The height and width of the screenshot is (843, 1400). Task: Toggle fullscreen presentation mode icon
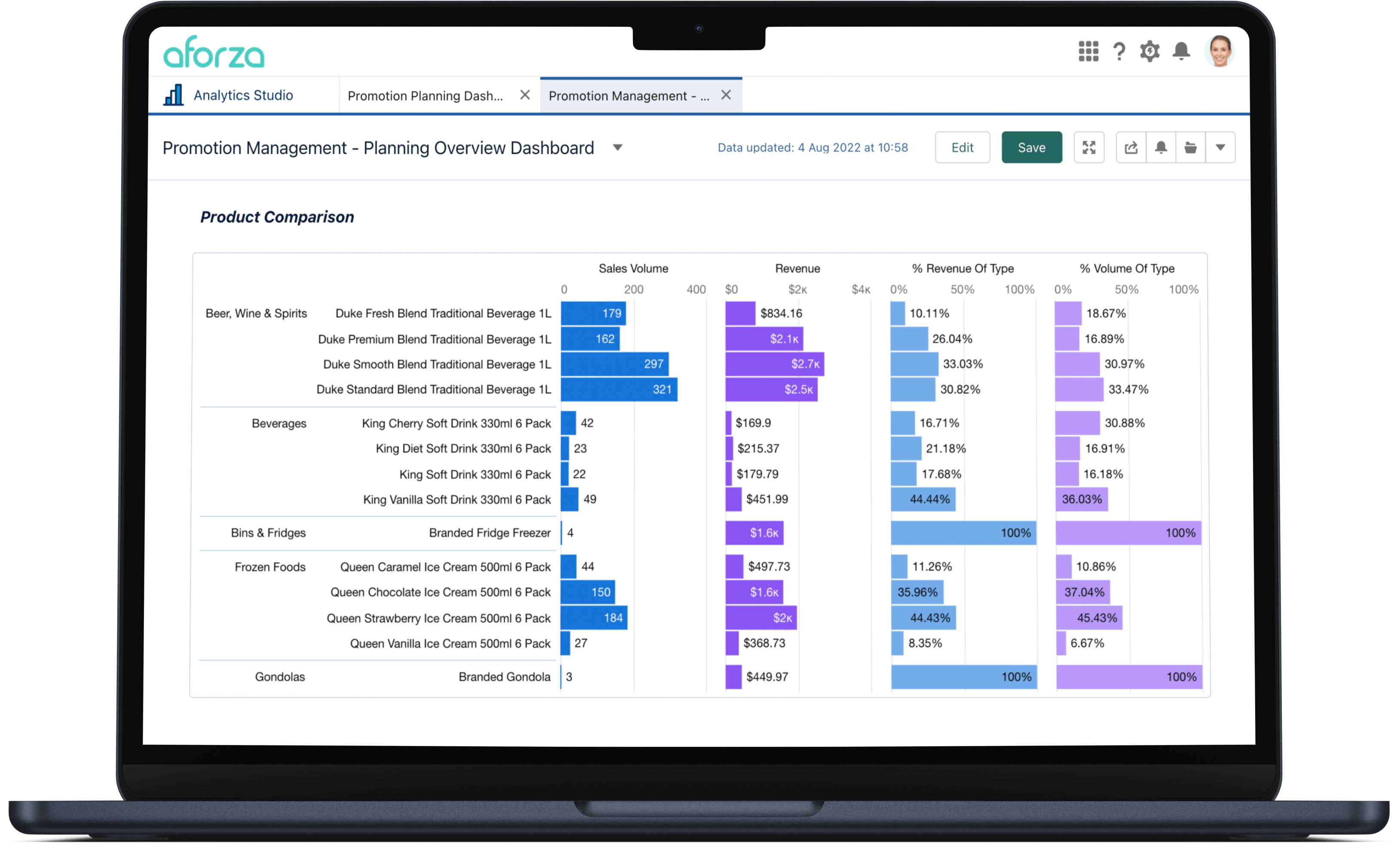point(1089,148)
